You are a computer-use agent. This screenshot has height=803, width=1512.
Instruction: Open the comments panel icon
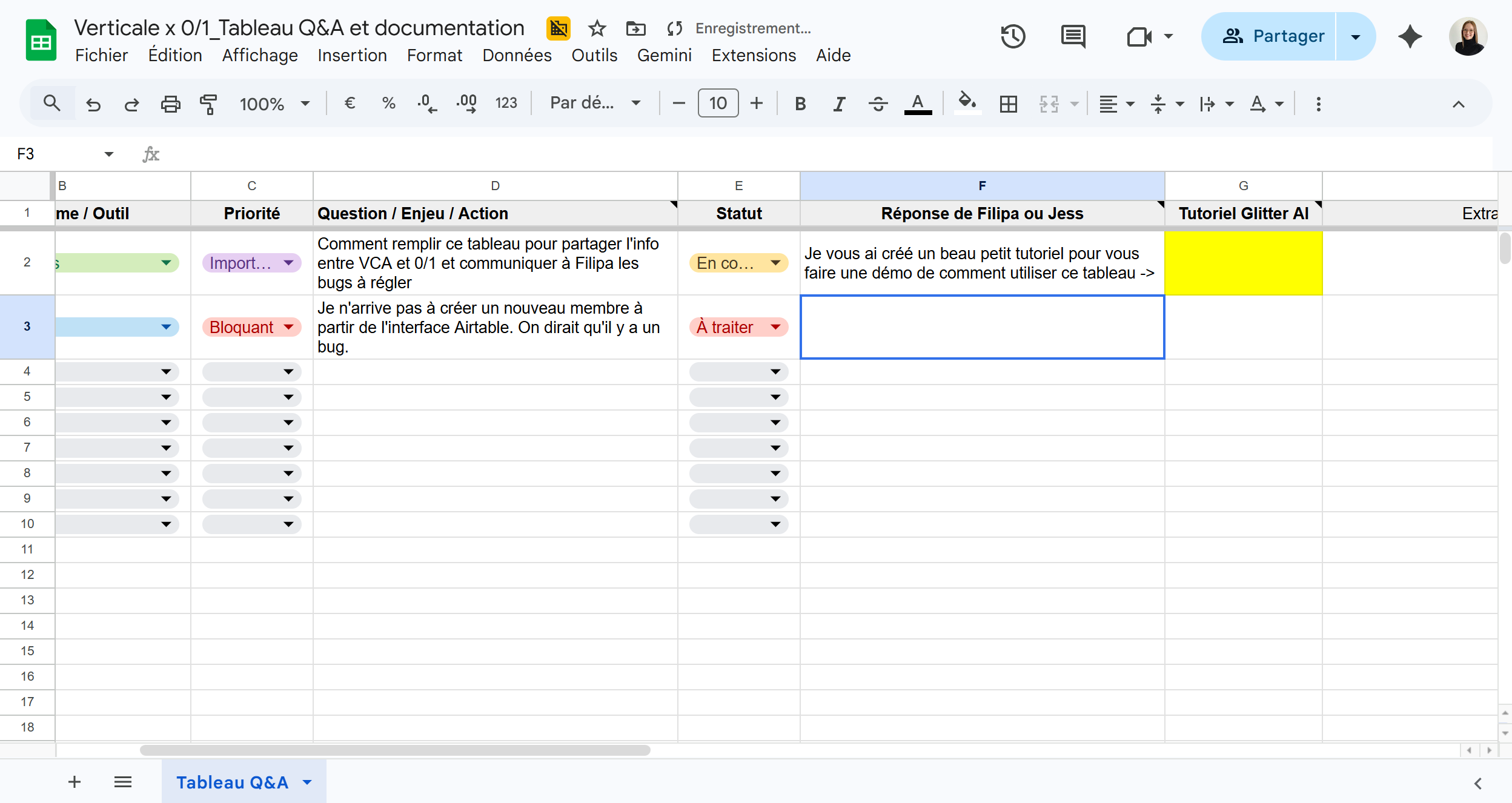point(1073,36)
